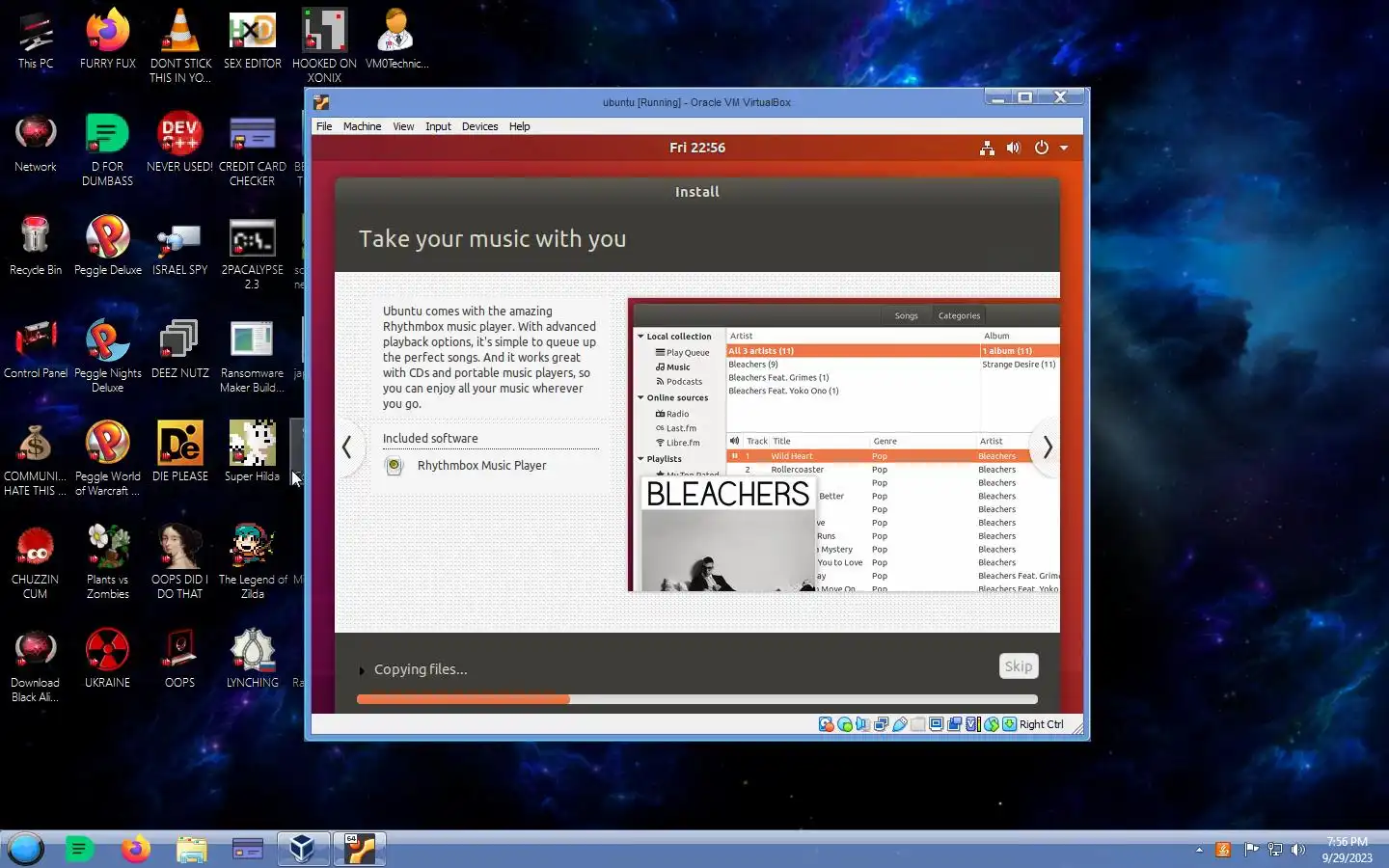Select the NEVER USED Dev-C++ desktop icon
Screen dimensions: 1389x868
click(x=180, y=145)
